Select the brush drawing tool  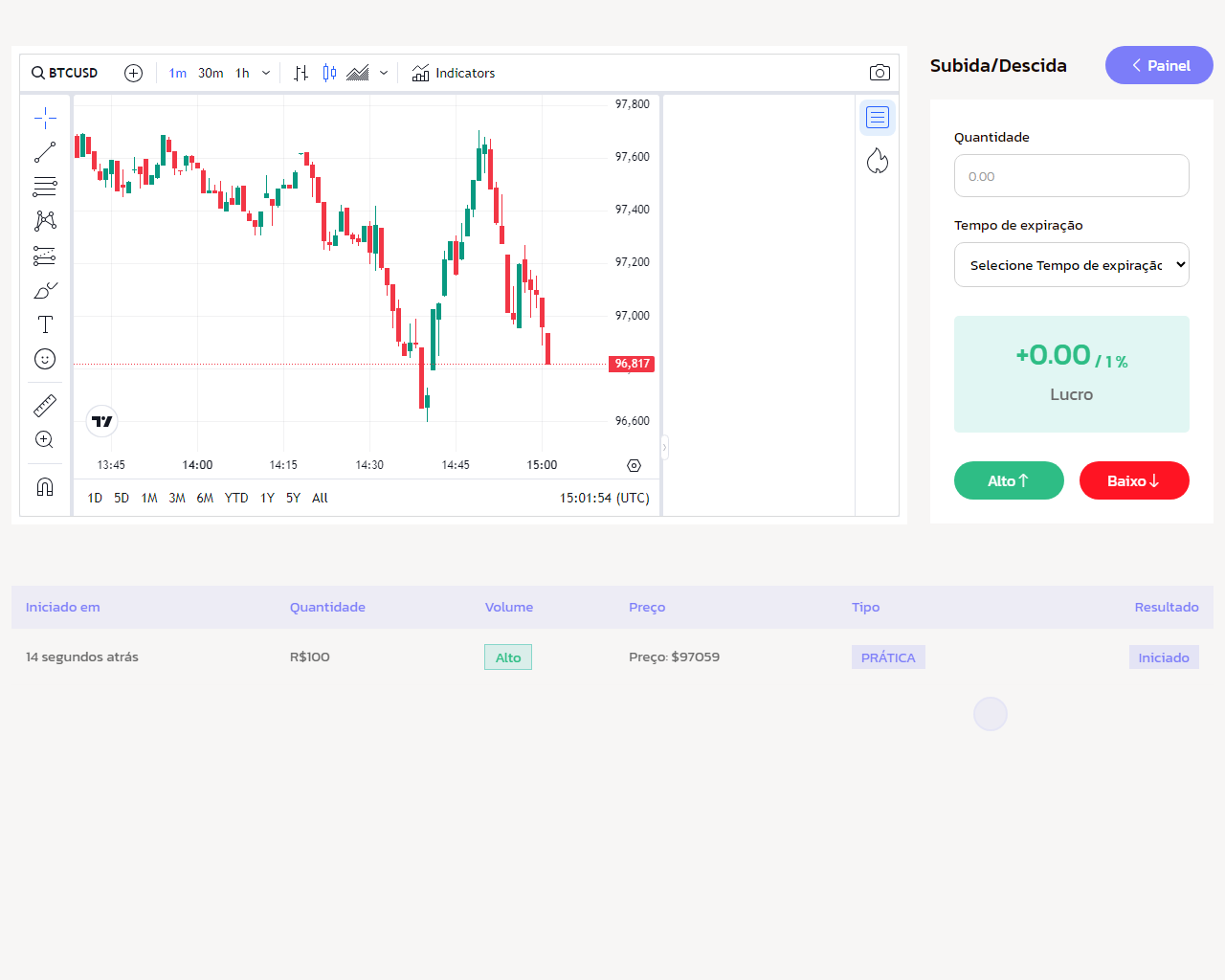coord(45,290)
